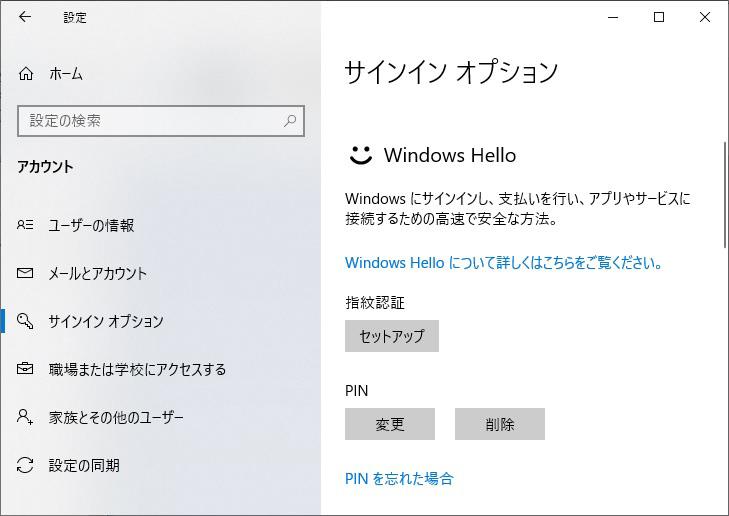This screenshot has height=516, width=729.
Task: Click the Home house icon
Action: 26,74
